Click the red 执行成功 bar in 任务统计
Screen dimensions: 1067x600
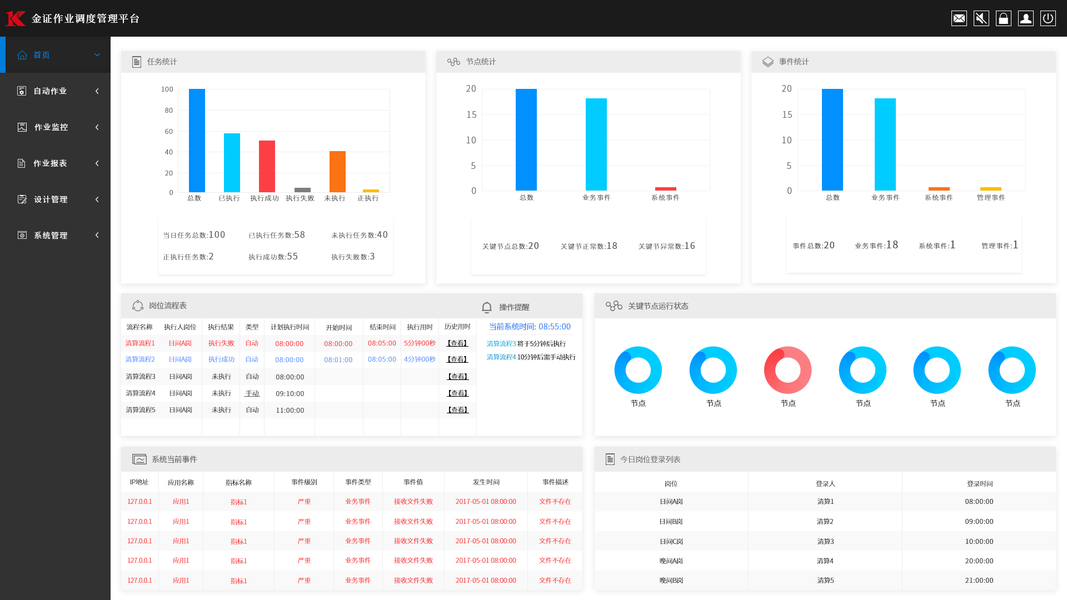tap(267, 166)
